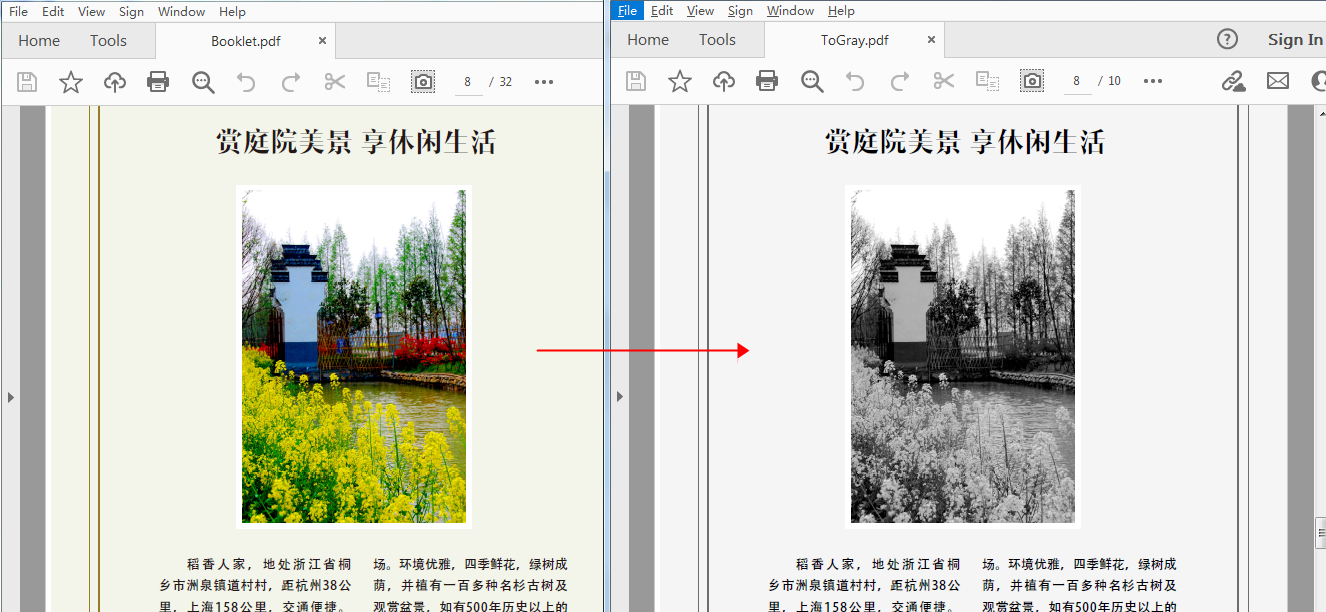Open View menu in Booklet.pdf window

pos(91,12)
